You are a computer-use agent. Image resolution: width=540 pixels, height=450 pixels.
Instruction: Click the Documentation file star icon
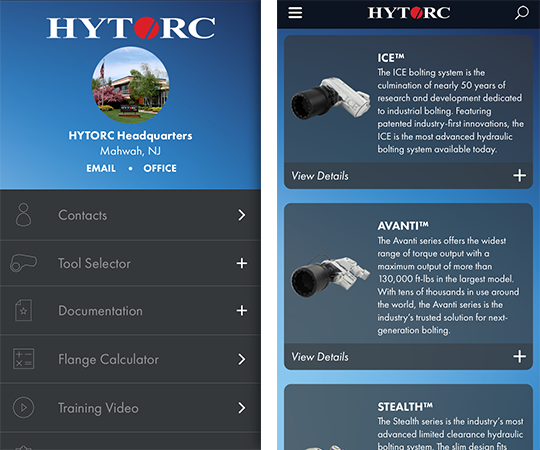point(23,310)
